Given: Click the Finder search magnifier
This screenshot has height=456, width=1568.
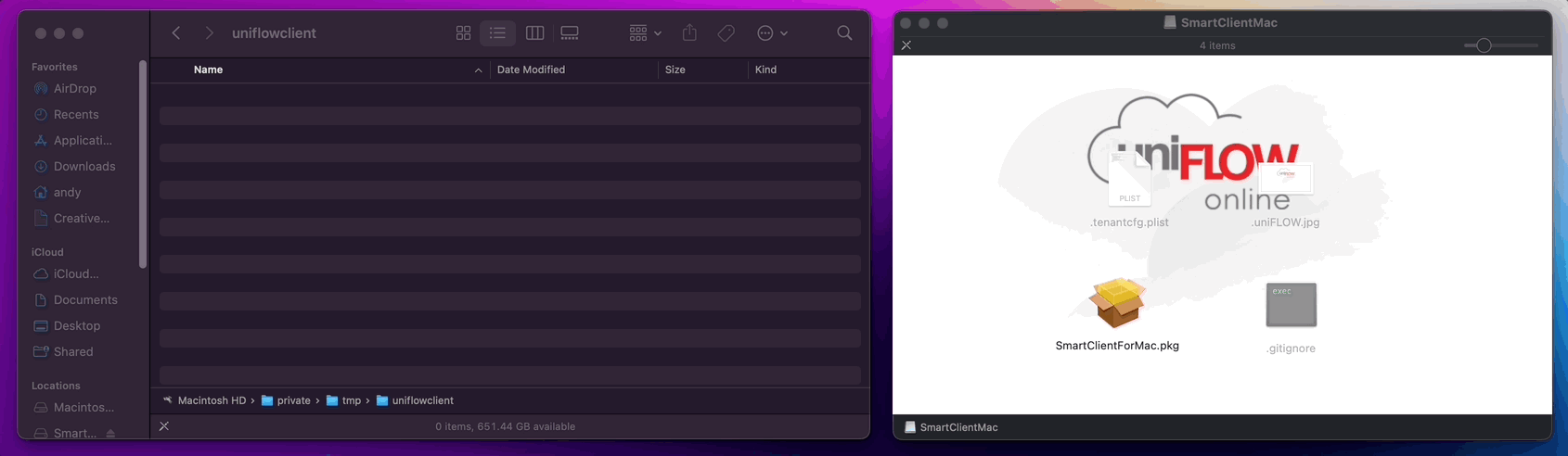Looking at the screenshot, I should point(844,32).
